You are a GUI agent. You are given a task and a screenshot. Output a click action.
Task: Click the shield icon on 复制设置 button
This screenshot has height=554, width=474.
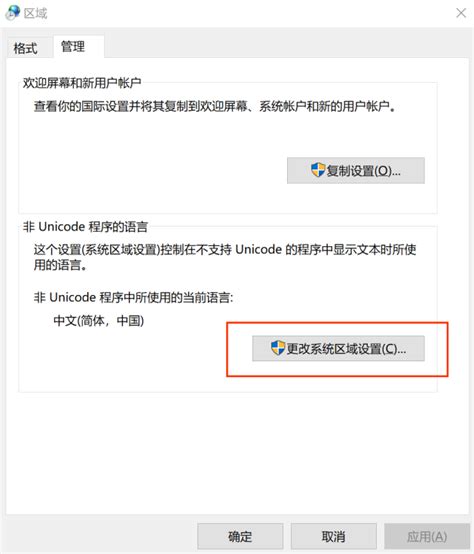tap(318, 170)
